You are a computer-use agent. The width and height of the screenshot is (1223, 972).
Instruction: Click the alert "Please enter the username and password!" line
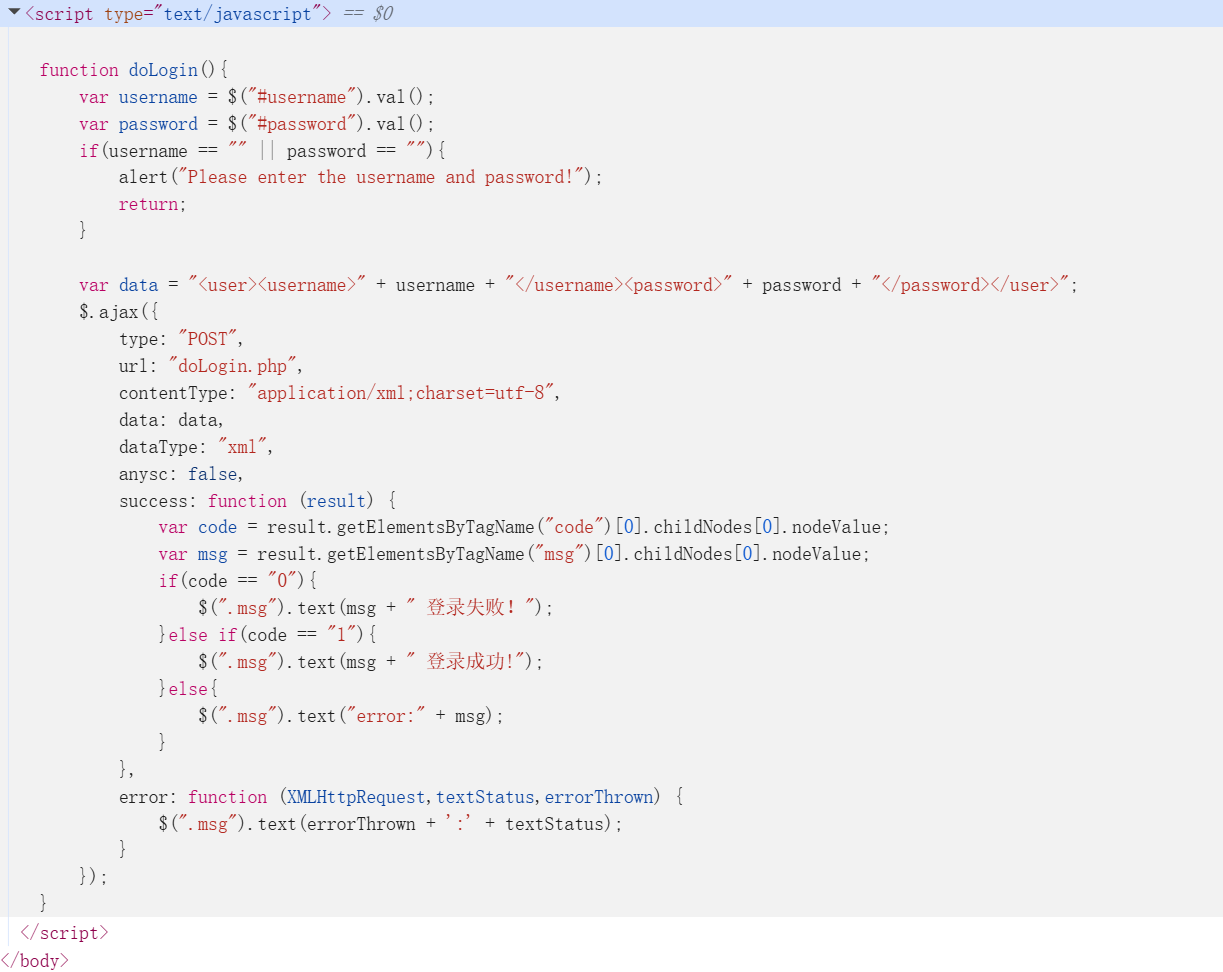tap(361, 177)
